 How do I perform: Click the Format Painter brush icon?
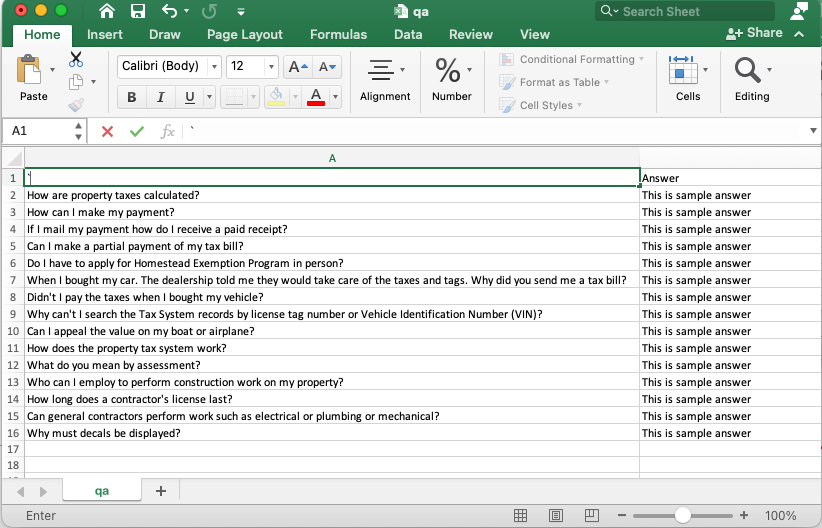coord(76,105)
